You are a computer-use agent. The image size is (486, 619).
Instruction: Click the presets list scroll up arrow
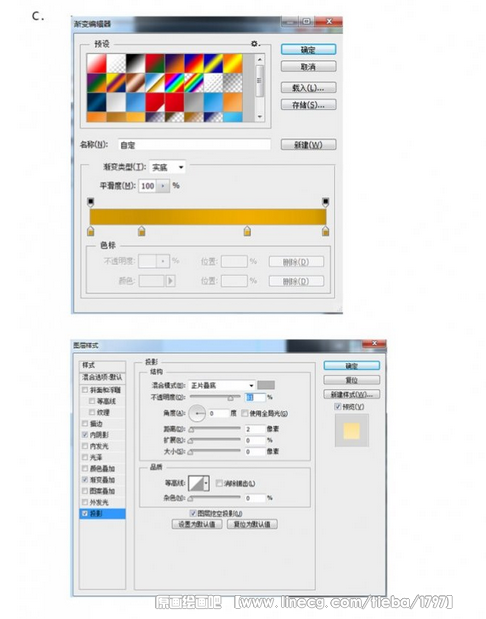pos(260,59)
